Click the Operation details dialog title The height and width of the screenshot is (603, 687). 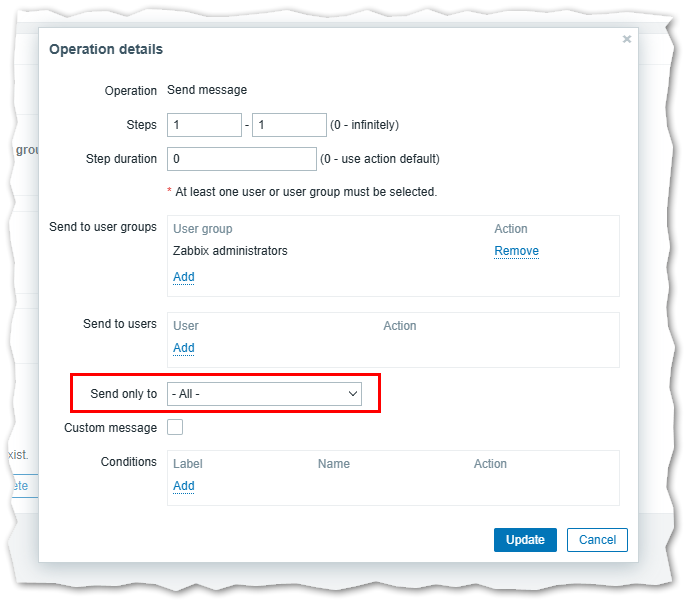click(106, 49)
